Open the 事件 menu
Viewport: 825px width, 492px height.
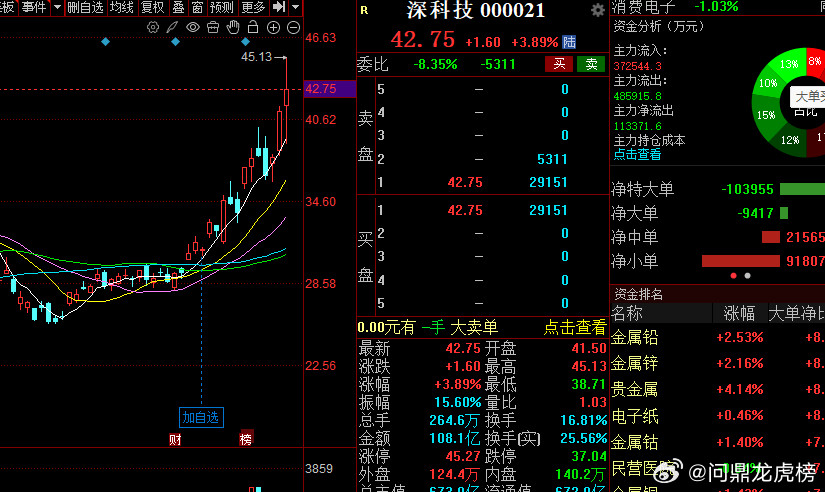tap(34, 7)
